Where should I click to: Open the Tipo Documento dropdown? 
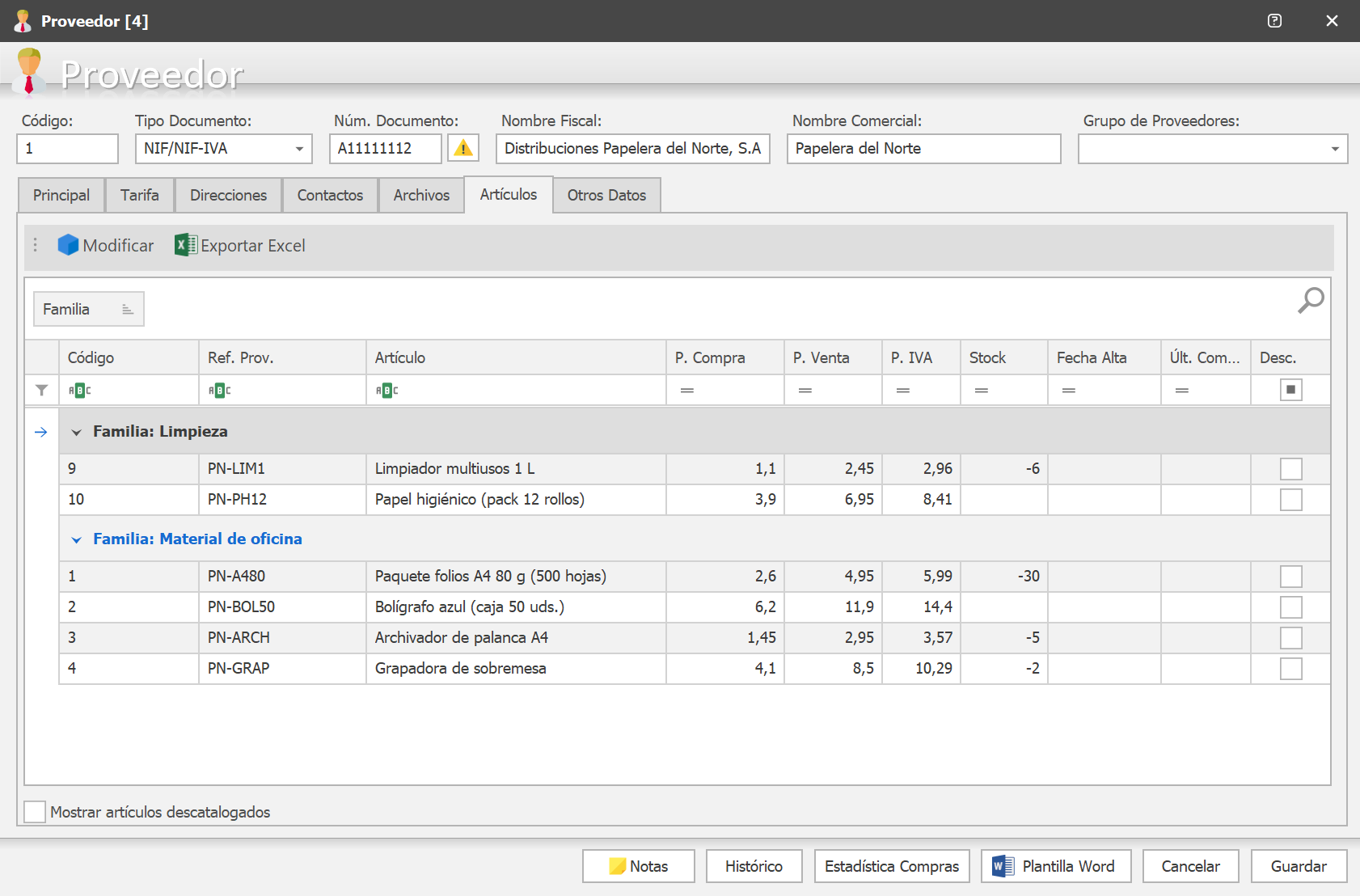pyautogui.click(x=299, y=149)
